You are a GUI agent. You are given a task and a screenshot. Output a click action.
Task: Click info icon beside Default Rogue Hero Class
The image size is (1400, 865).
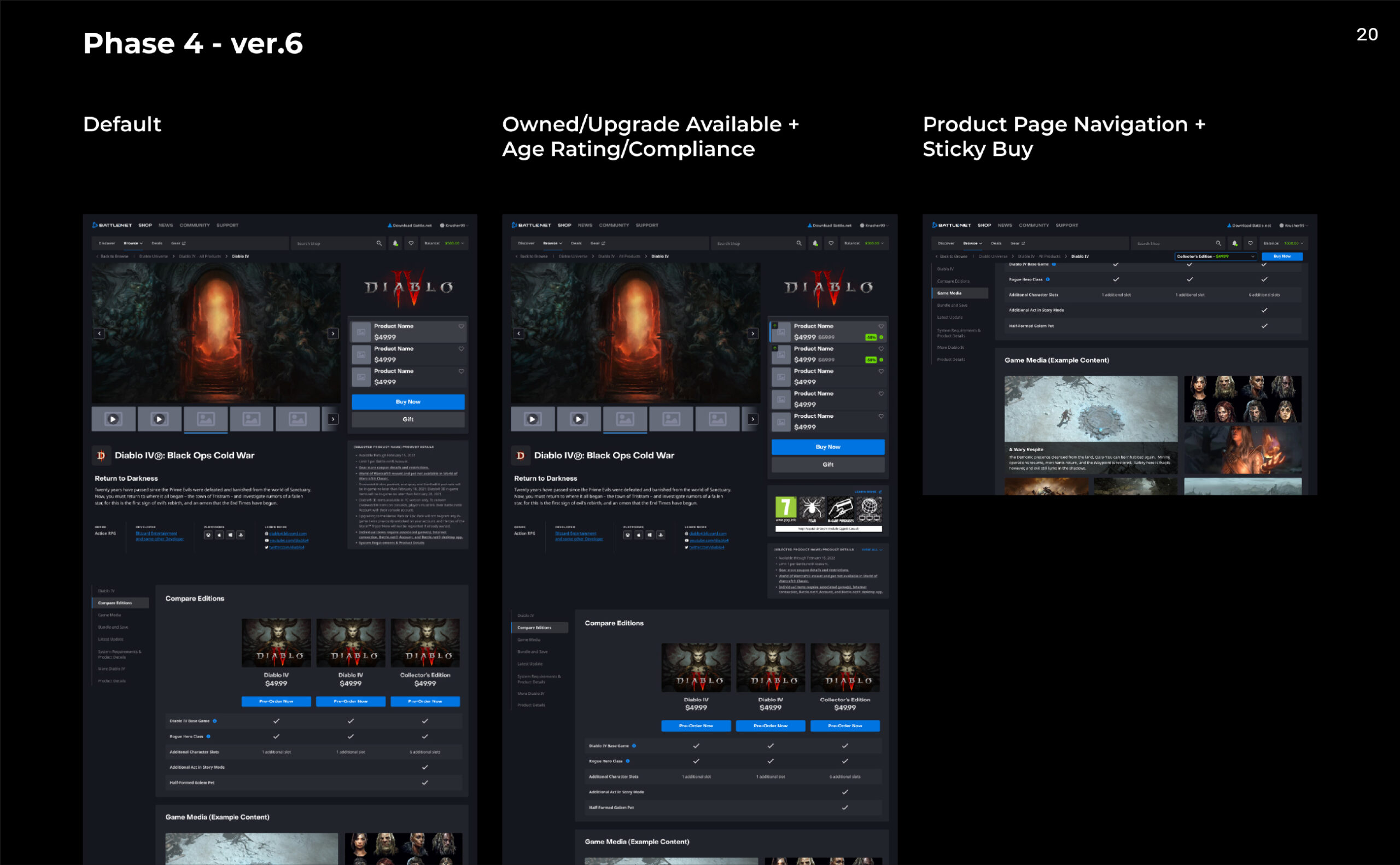[x=208, y=737]
